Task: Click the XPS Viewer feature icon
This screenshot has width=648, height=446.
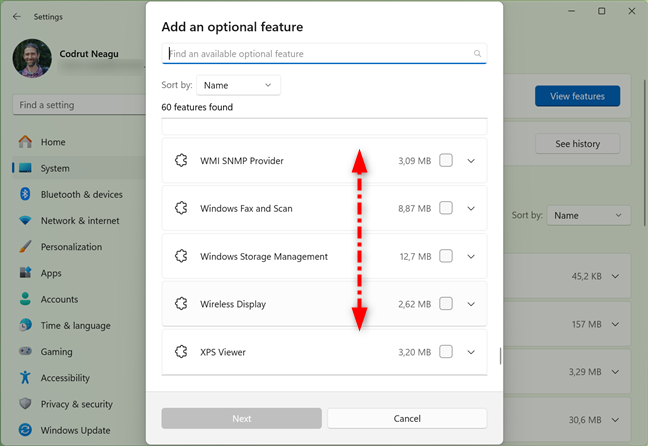Action: pyautogui.click(x=181, y=352)
